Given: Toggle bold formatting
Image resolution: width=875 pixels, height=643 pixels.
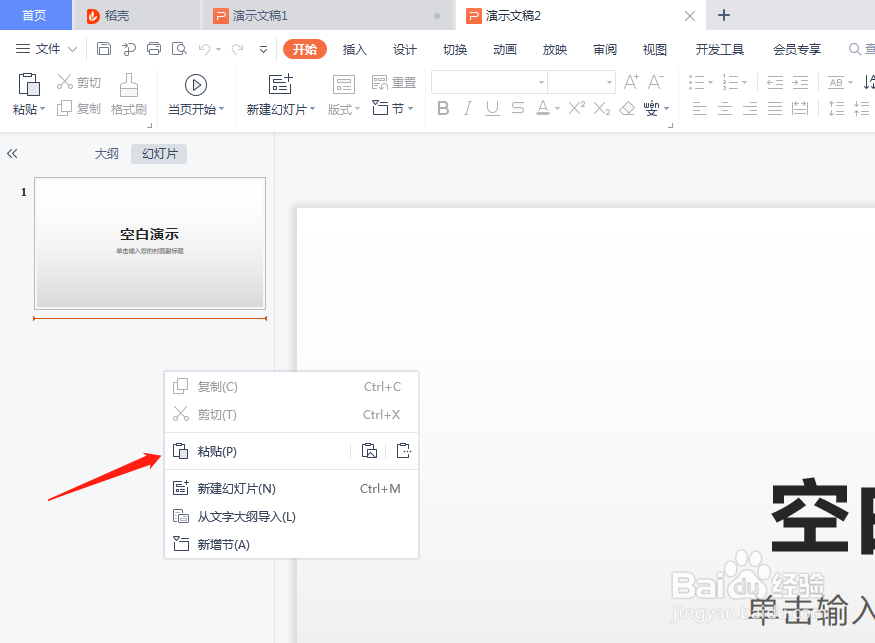Looking at the screenshot, I should click(x=443, y=108).
